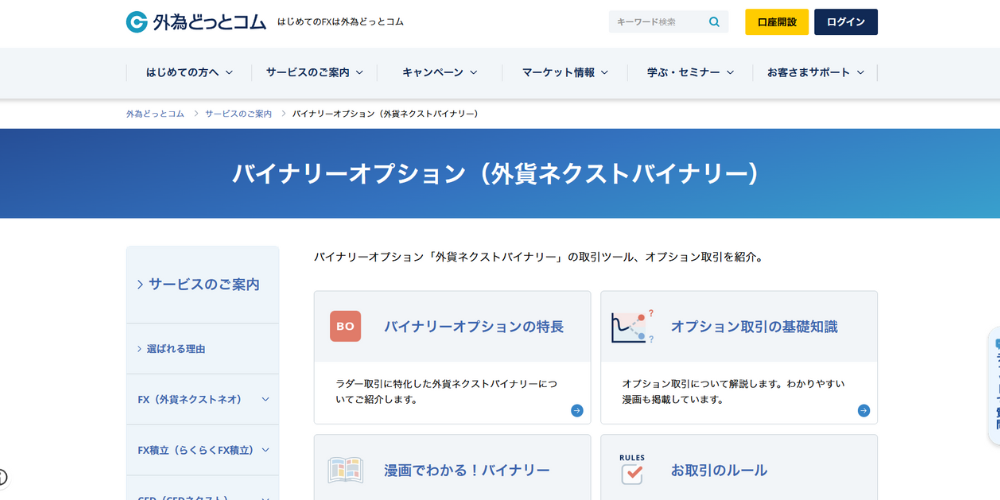Open the 学ぶ・セミナー menu
This screenshot has width=1000, height=500.
[x=690, y=73]
